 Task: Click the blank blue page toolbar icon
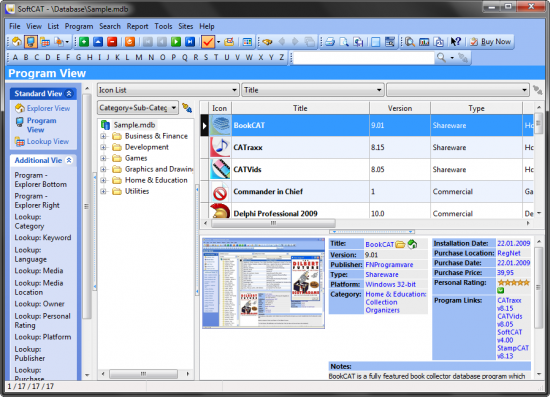375,42
